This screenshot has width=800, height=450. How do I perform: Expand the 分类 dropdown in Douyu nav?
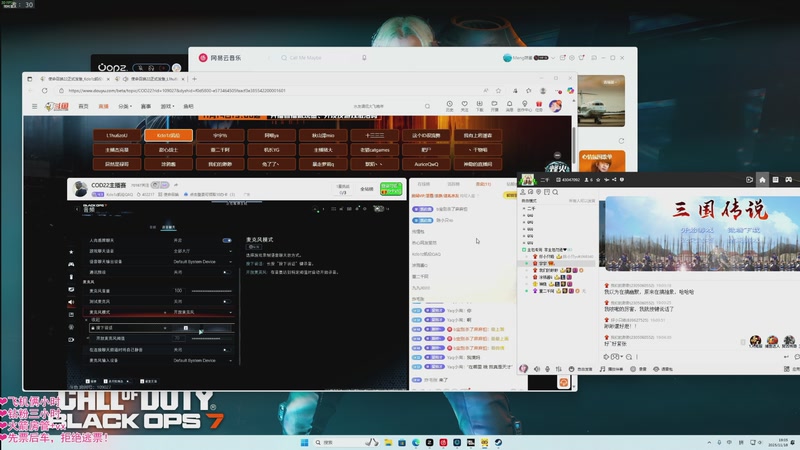[x=125, y=106]
